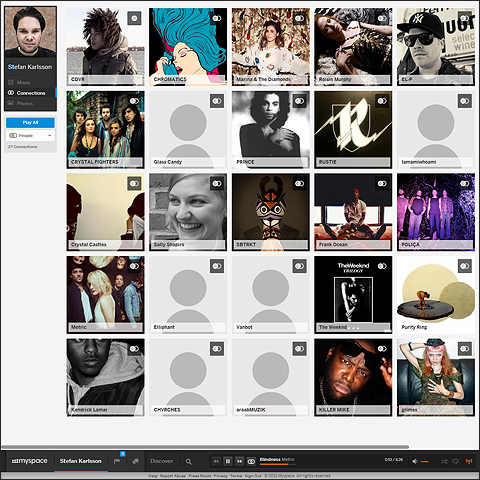The image size is (480, 480).
Task: Mute the player volume speaker icon
Action: pos(415,461)
